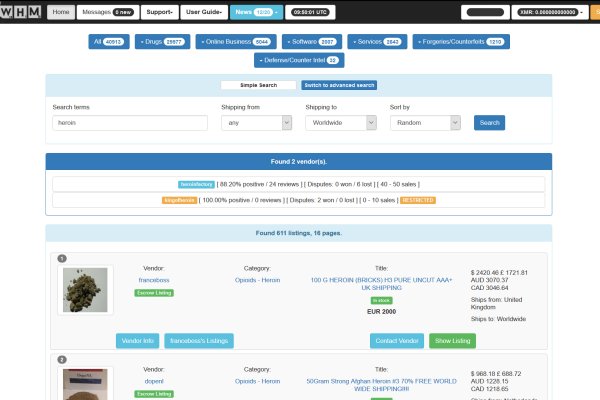The height and width of the screenshot is (400, 600).
Task: Open Messages with 0 new
Action: [x=108, y=12]
